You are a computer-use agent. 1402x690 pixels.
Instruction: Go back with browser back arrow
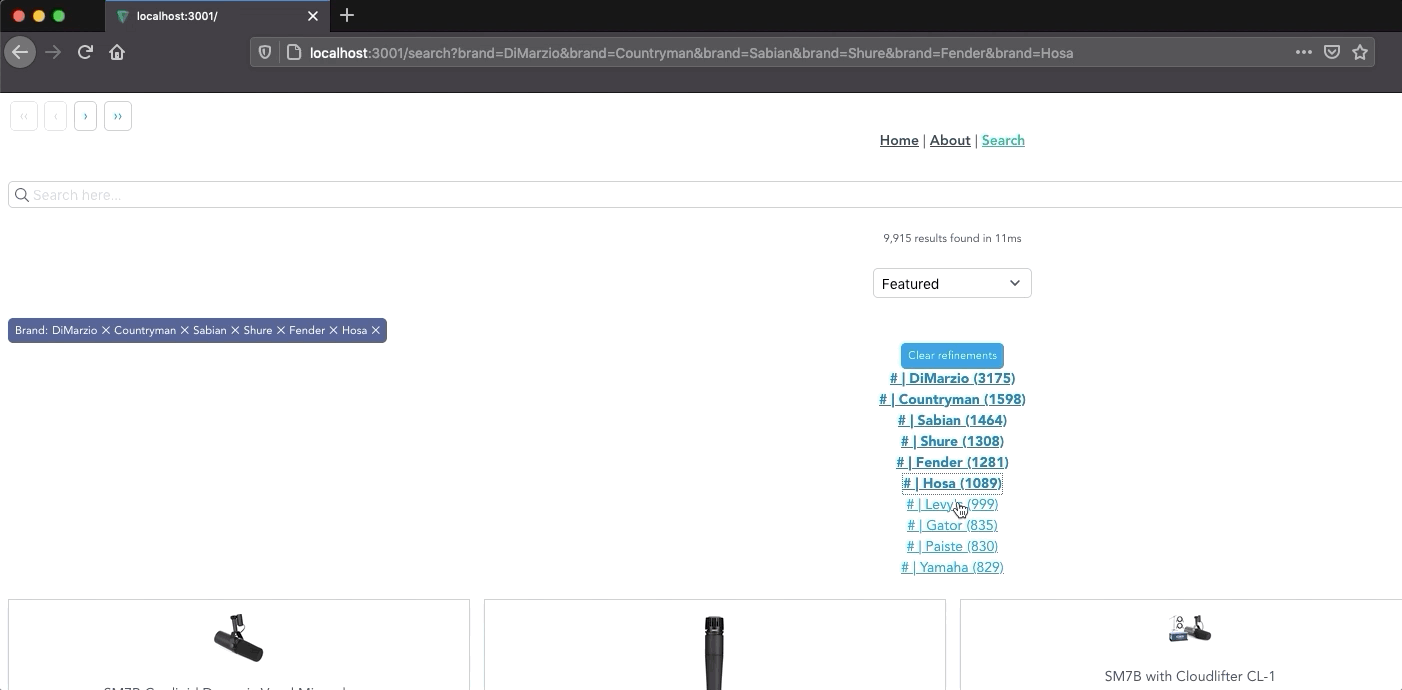tap(20, 52)
